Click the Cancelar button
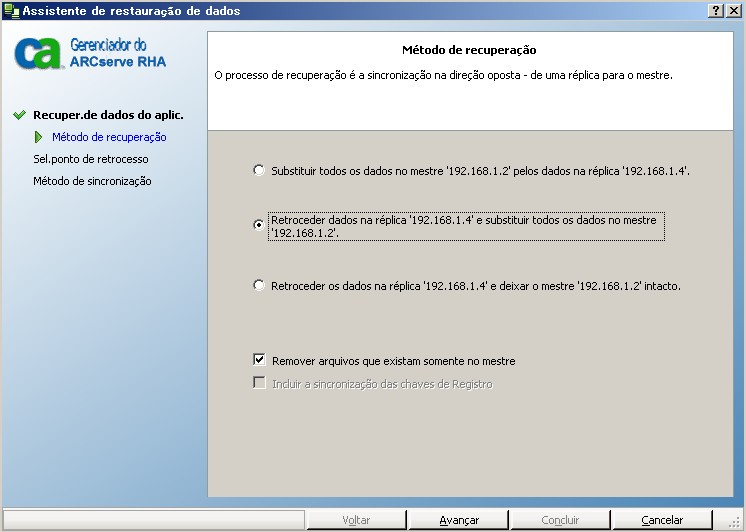This screenshot has height=532, width=746. tap(662, 520)
